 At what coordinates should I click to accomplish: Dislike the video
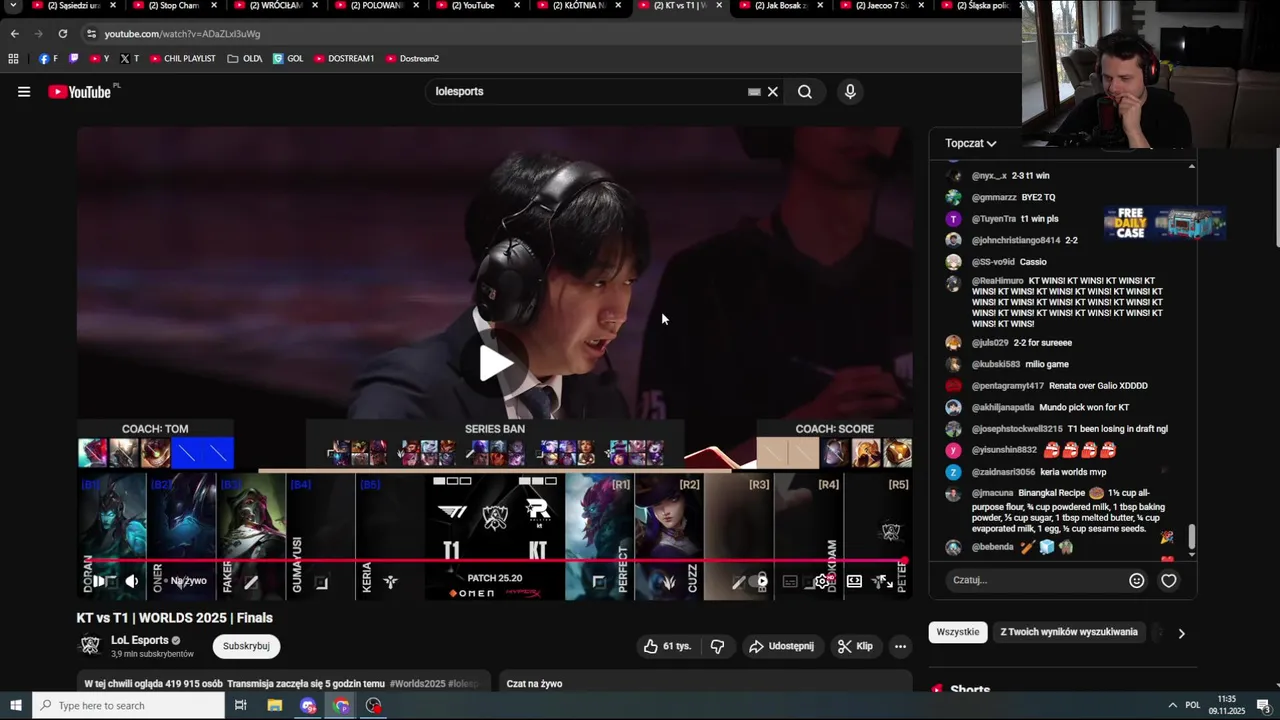point(717,646)
